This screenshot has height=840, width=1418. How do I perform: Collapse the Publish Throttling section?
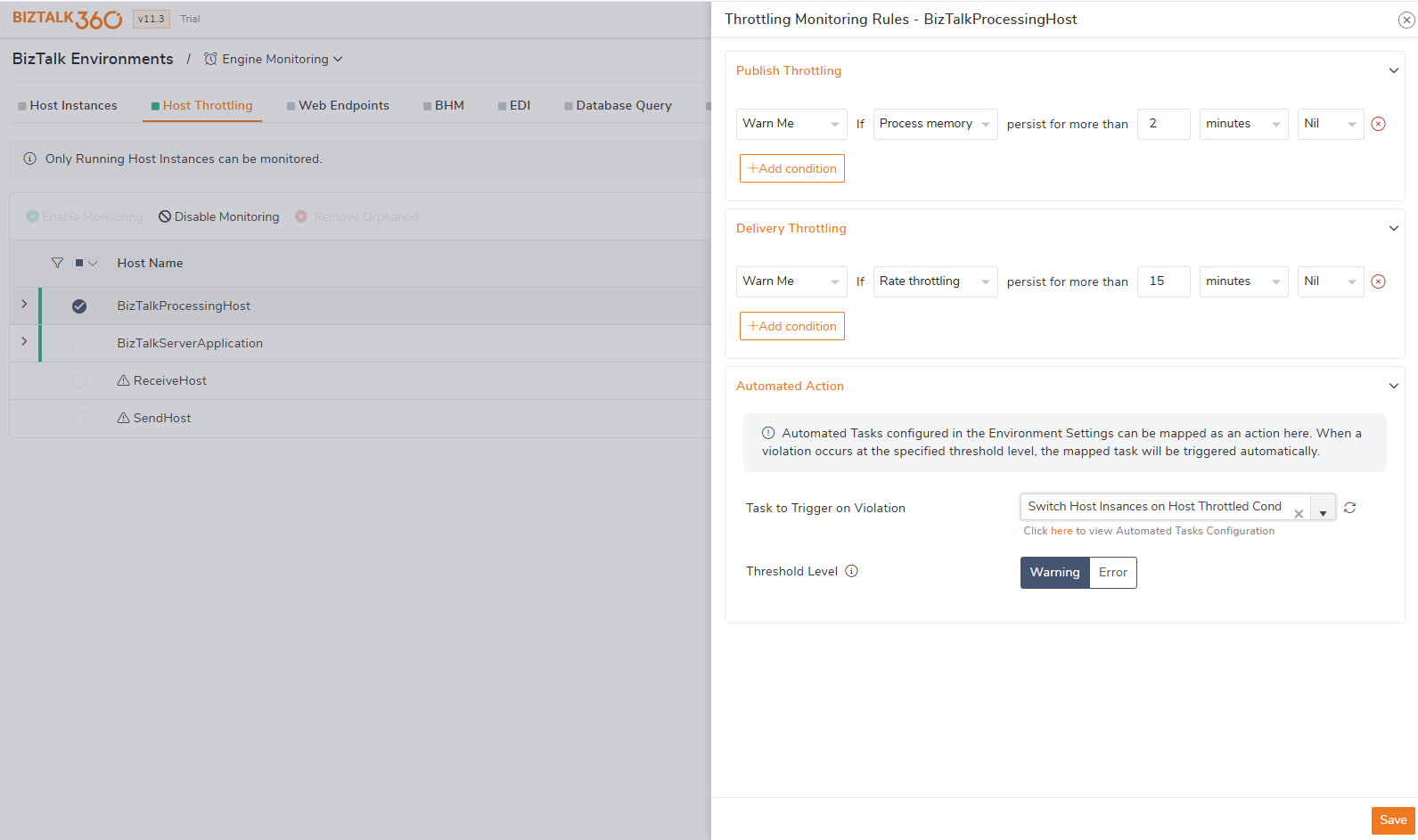click(x=1394, y=70)
